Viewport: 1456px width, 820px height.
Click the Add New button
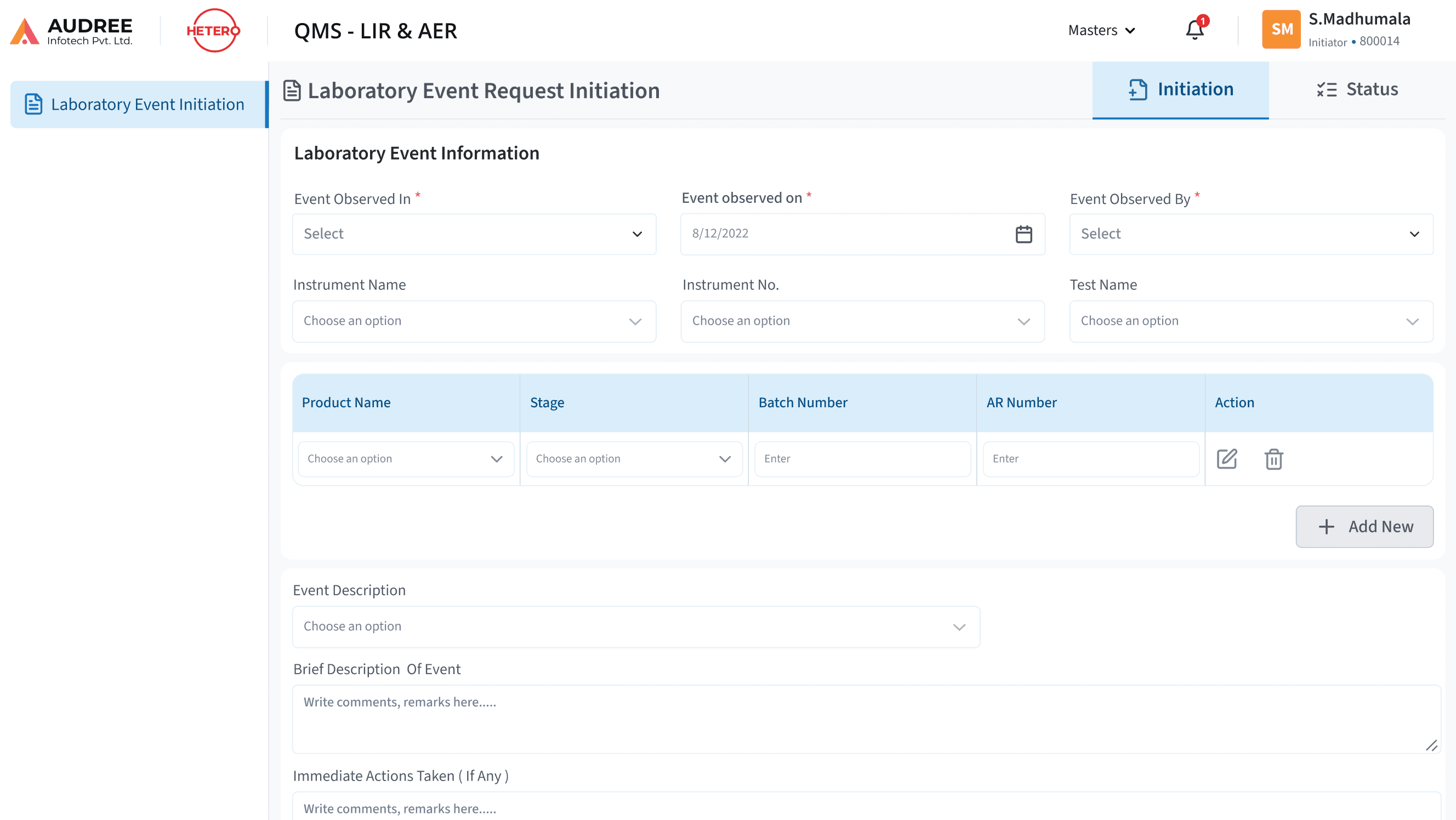(x=1364, y=526)
